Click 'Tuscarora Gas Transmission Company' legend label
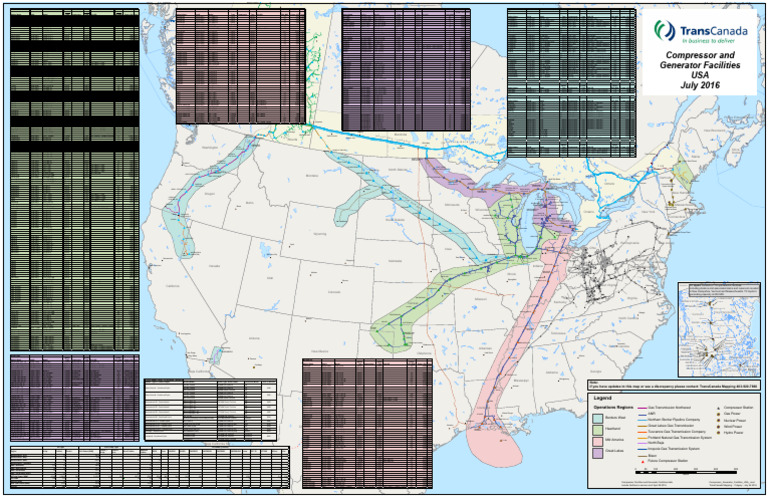The image size is (768, 497). [x=677, y=432]
